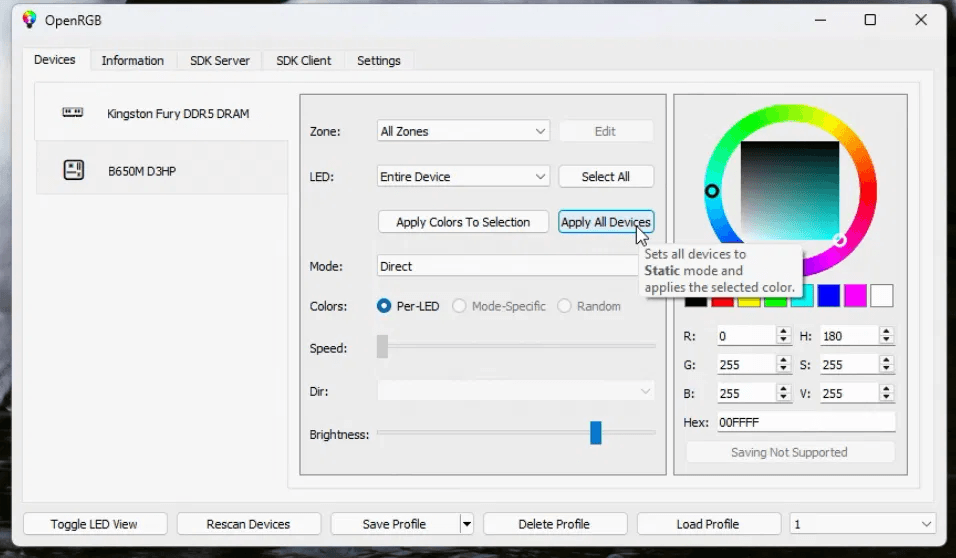
Task: Click the Hex color input field
Action: pyautogui.click(x=806, y=422)
